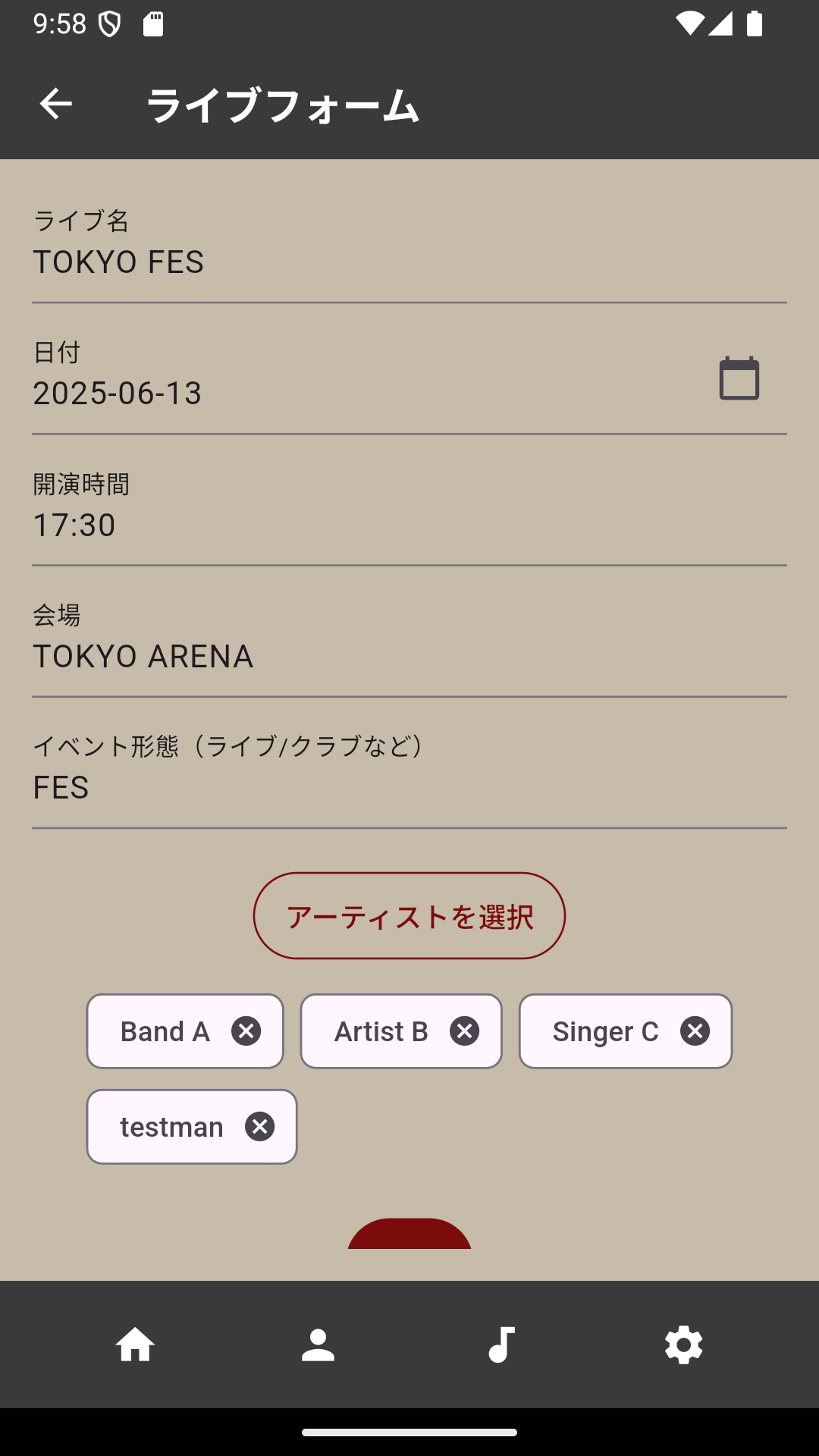Image resolution: width=819 pixels, height=1456 pixels.
Task: Delete the Singer C chip
Action: [x=695, y=1031]
